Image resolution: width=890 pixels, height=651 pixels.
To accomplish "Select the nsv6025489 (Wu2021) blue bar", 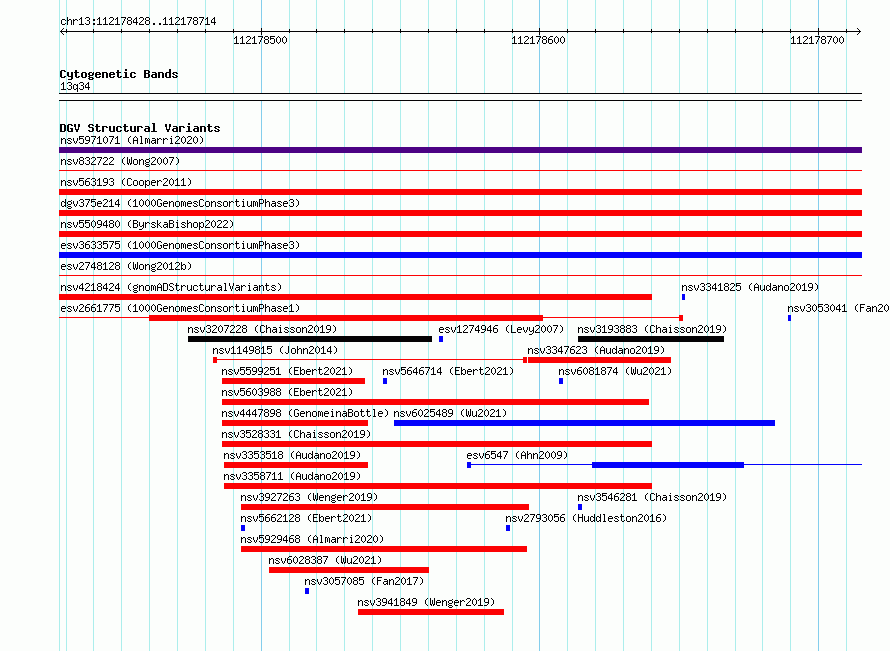I will point(585,423).
